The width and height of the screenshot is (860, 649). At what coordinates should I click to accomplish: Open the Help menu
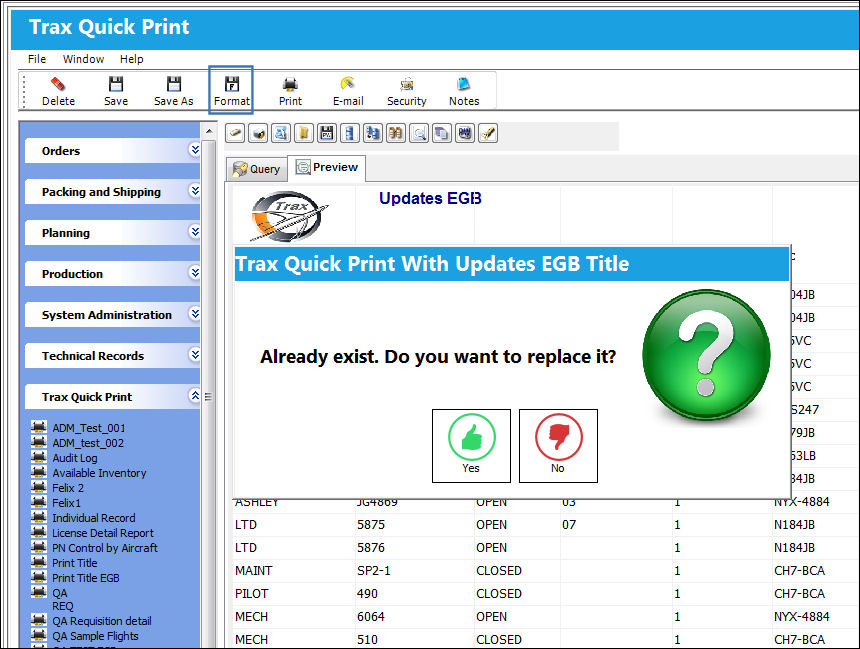132,59
